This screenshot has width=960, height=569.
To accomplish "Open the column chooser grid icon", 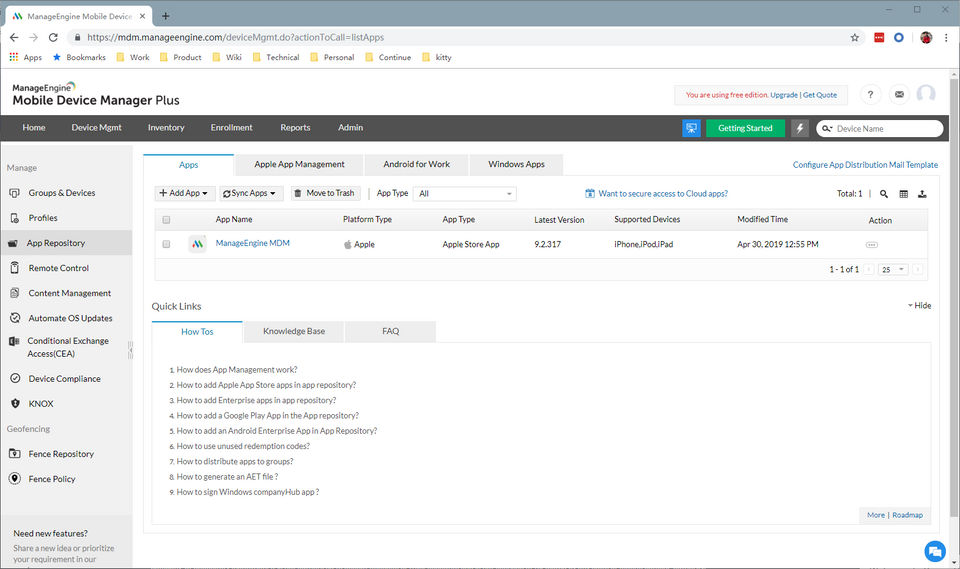I will point(903,194).
